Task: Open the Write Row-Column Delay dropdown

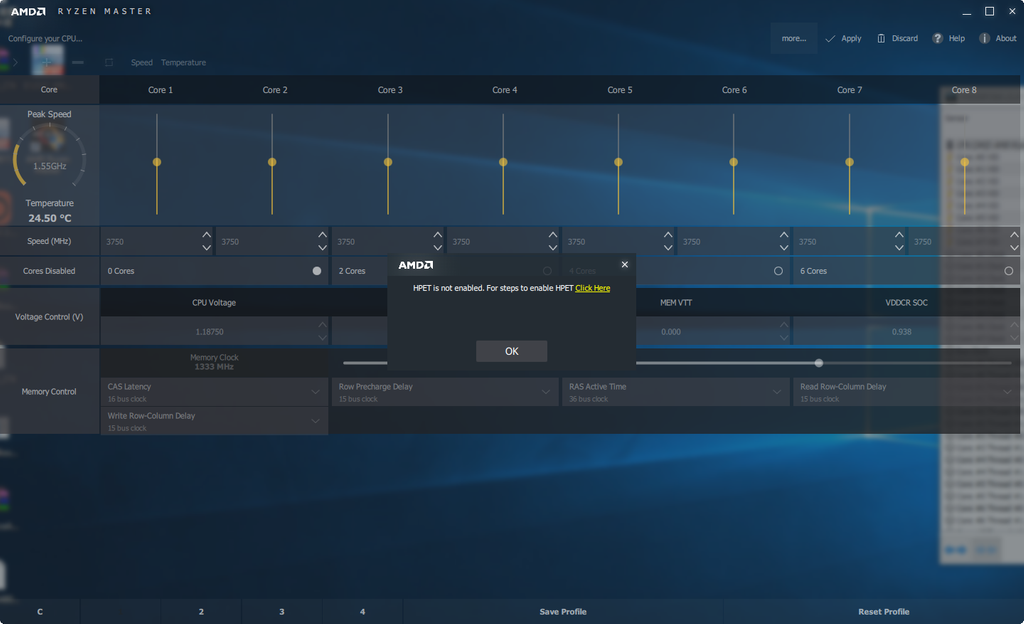Action: tap(214, 421)
